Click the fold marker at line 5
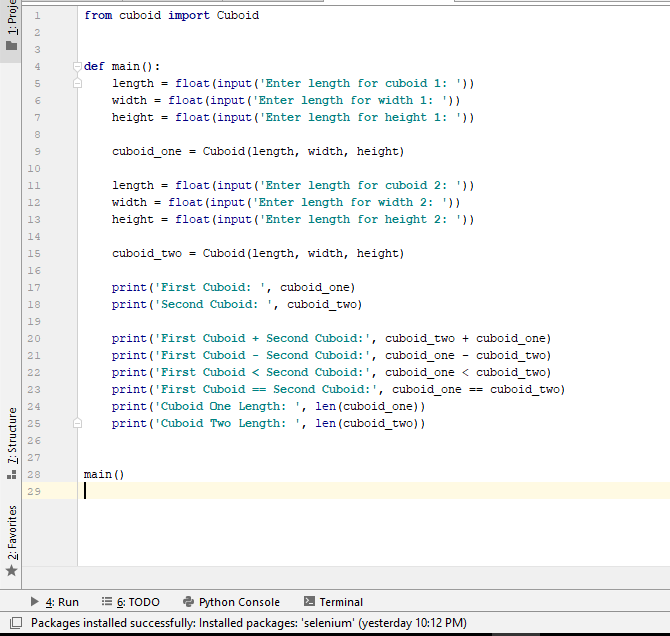 [77, 83]
